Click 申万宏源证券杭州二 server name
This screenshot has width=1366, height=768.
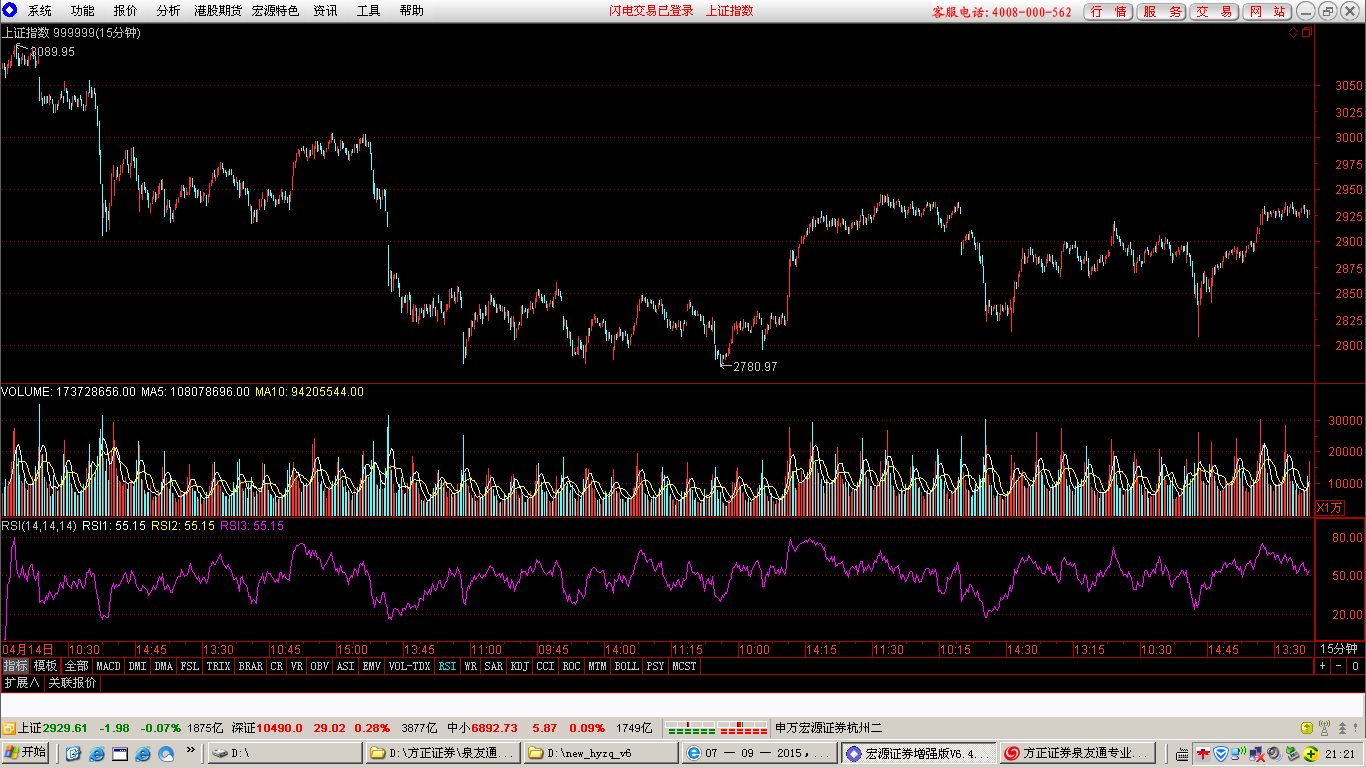click(x=829, y=728)
